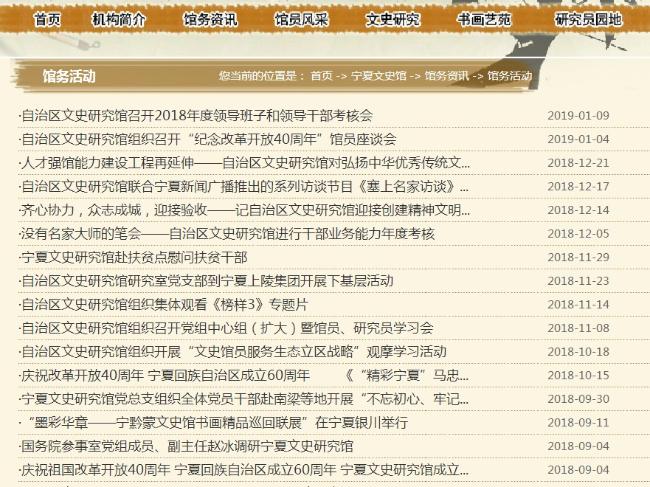The image size is (650, 487).
Task: Open the 馆务资讯 menu item
Action: coord(210,19)
